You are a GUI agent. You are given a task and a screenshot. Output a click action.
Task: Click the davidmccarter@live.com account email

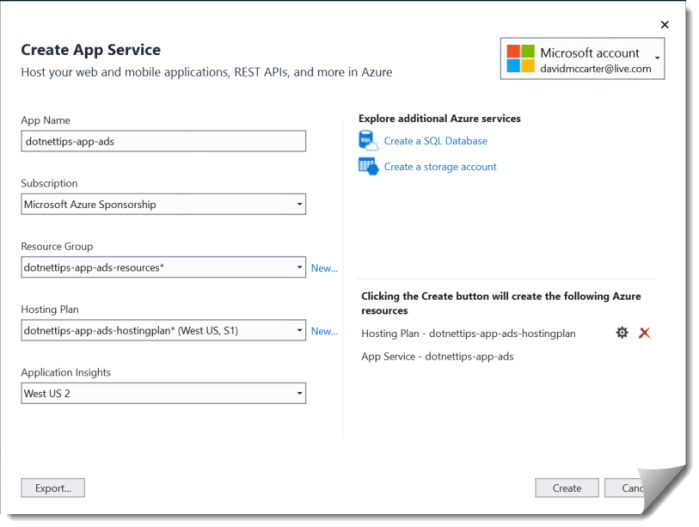tap(596, 69)
